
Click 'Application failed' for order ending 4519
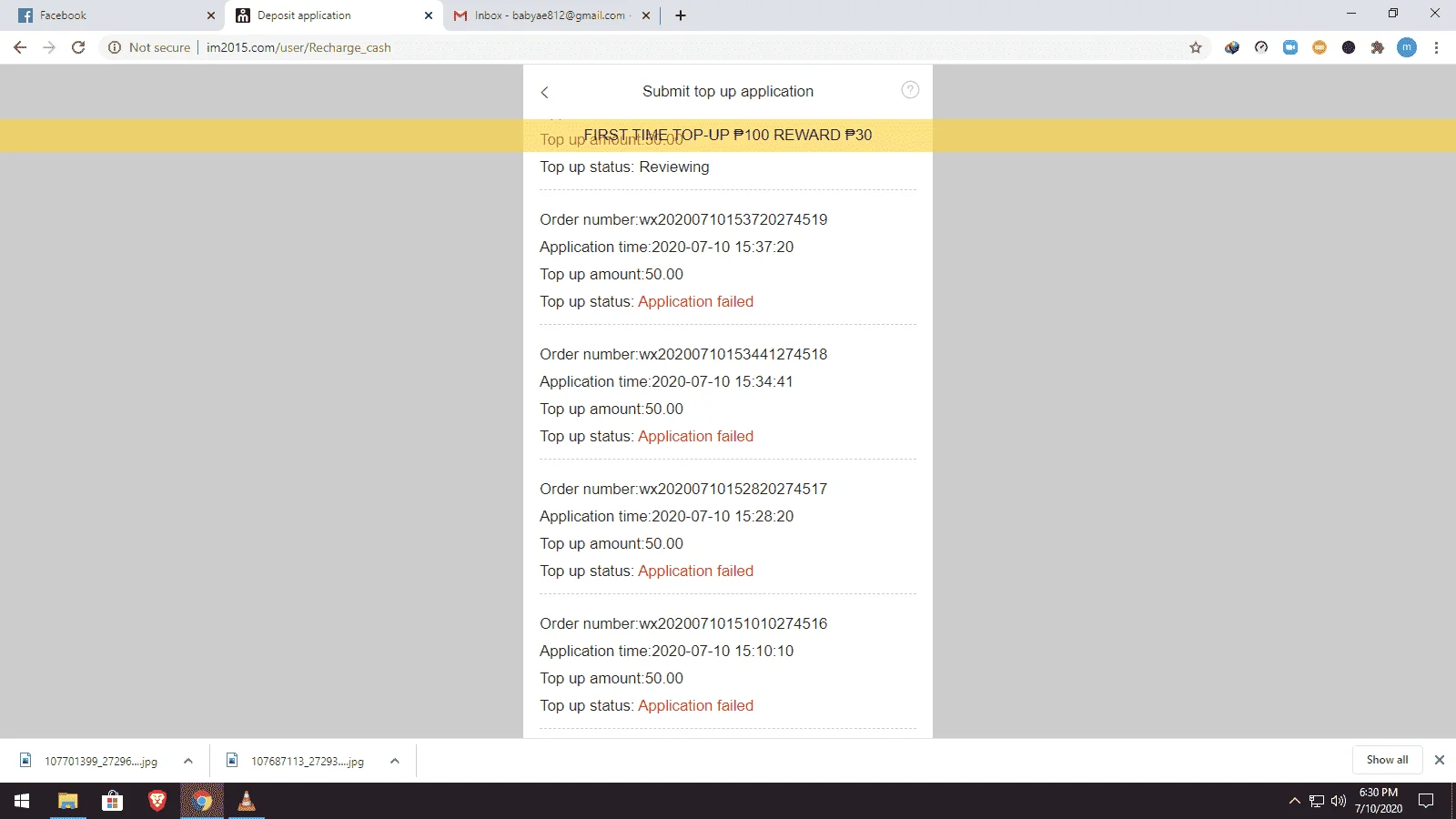[695, 301]
